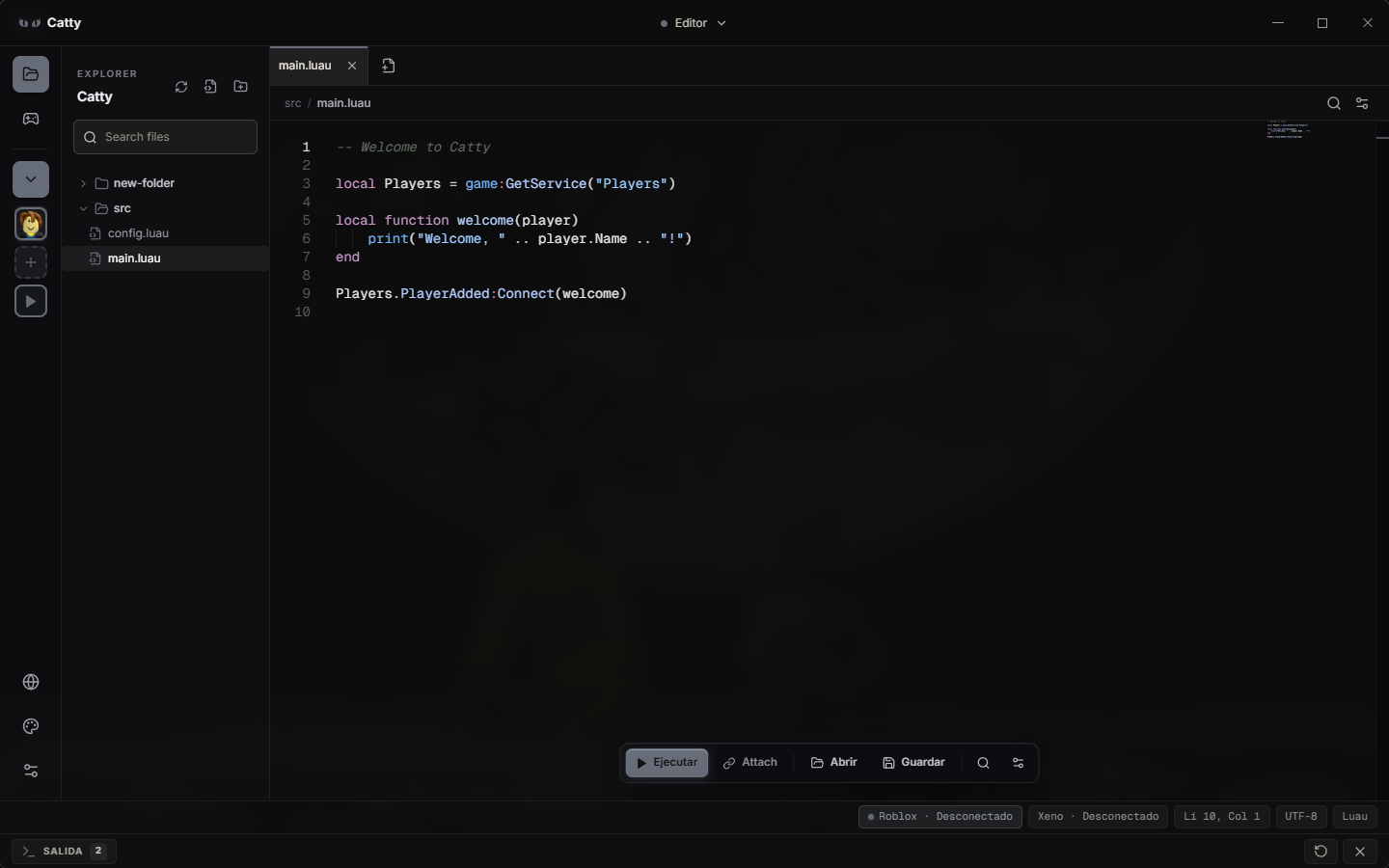Click the GetService("Players") code line
The height and width of the screenshot is (868, 1389).
click(x=505, y=184)
